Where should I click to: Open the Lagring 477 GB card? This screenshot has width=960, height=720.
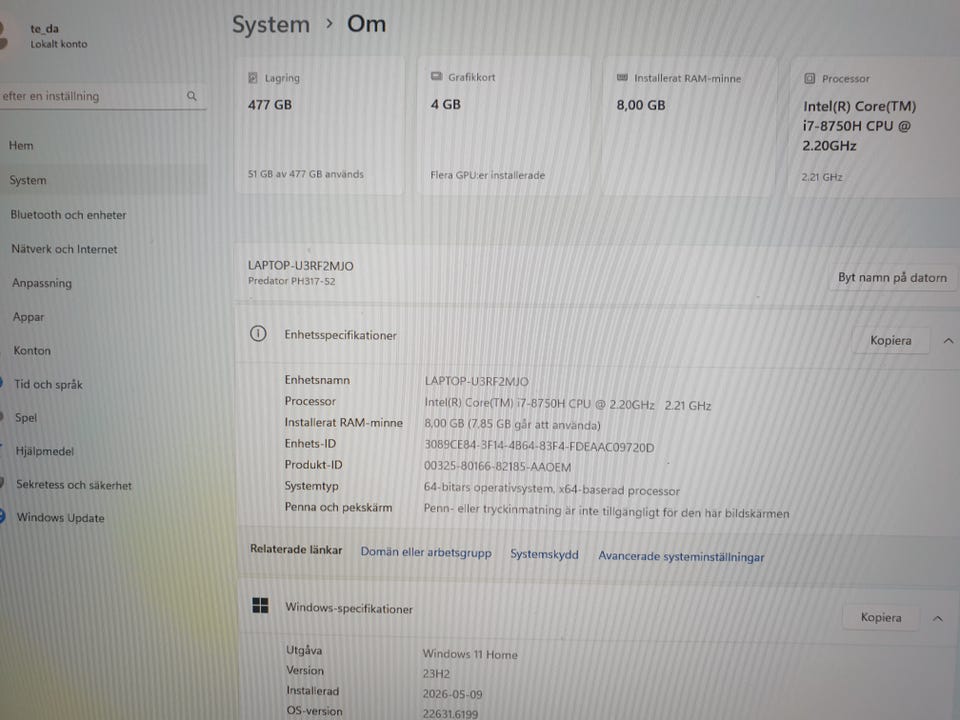(x=320, y=126)
